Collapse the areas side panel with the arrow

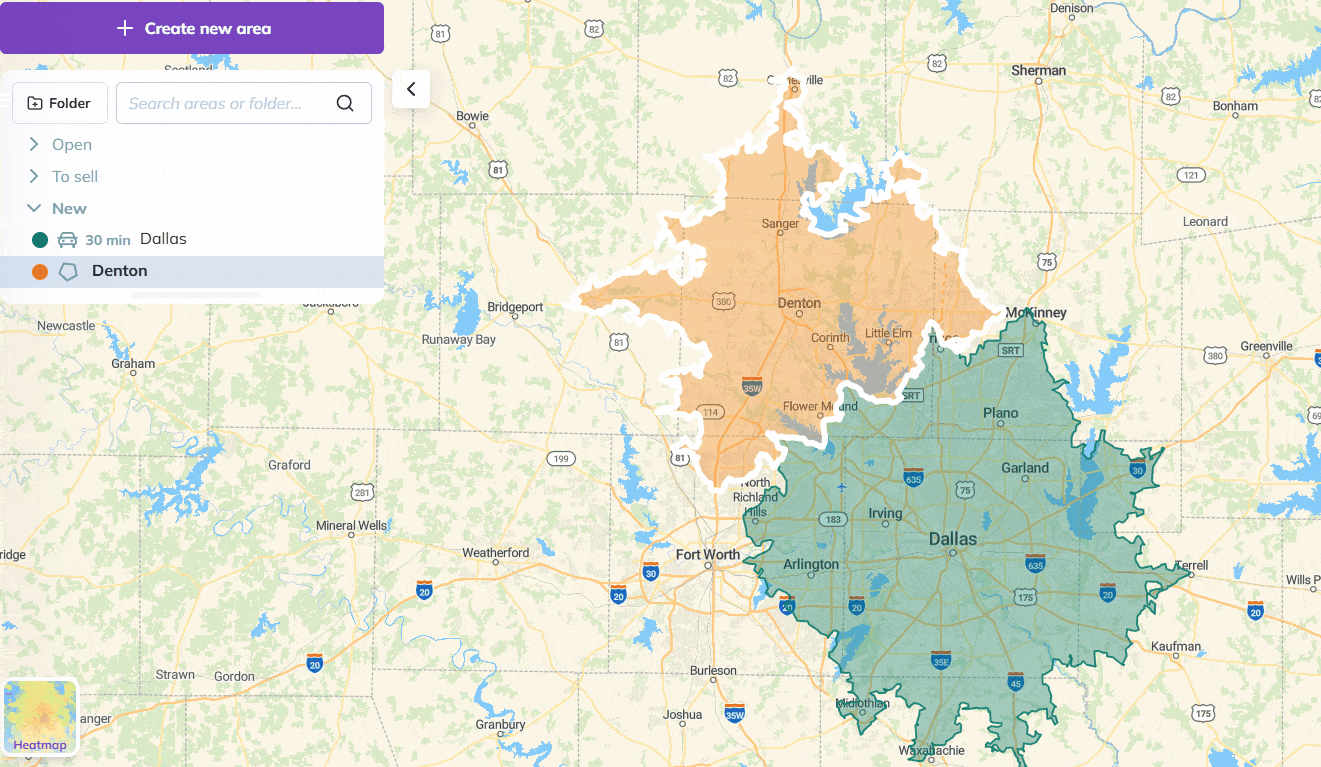click(411, 89)
